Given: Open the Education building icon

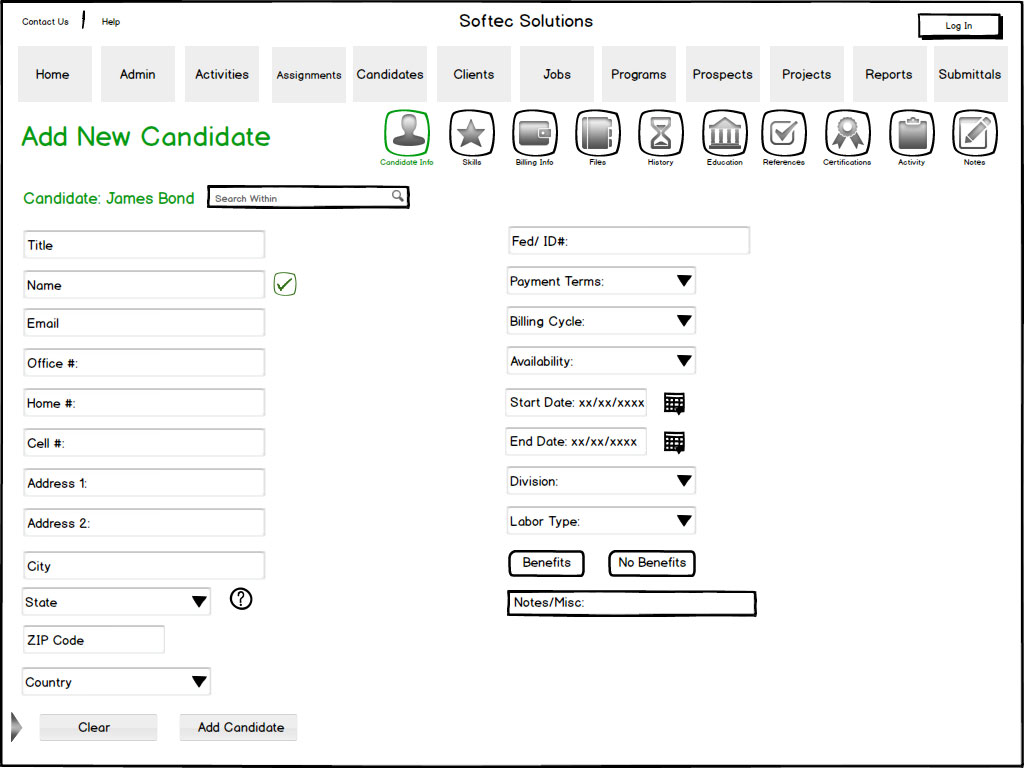Looking at the screenshot, I should tap(724, 133).
